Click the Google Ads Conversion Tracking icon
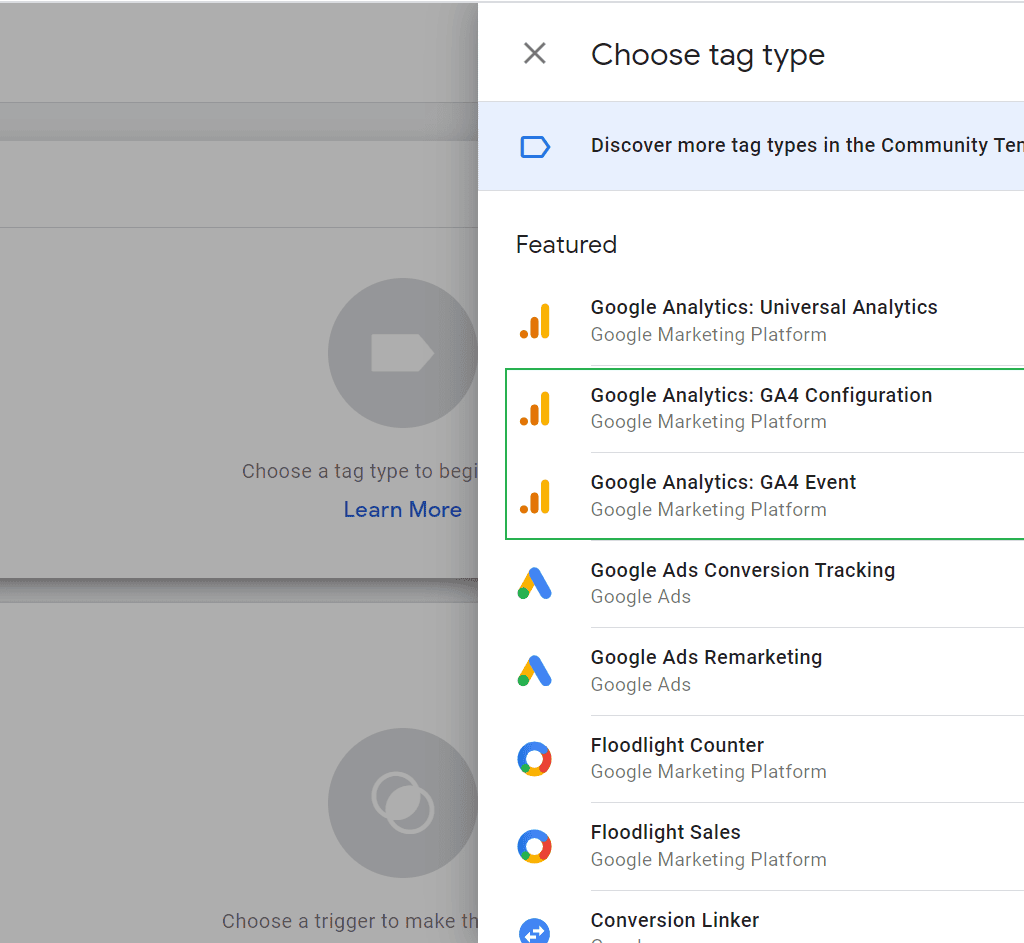1024x943 pixels. (x=535, y=583)
